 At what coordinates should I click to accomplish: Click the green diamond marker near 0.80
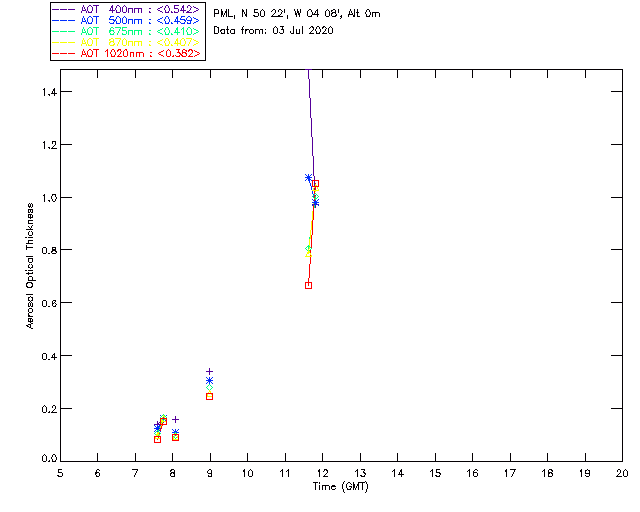coord(309,248)
